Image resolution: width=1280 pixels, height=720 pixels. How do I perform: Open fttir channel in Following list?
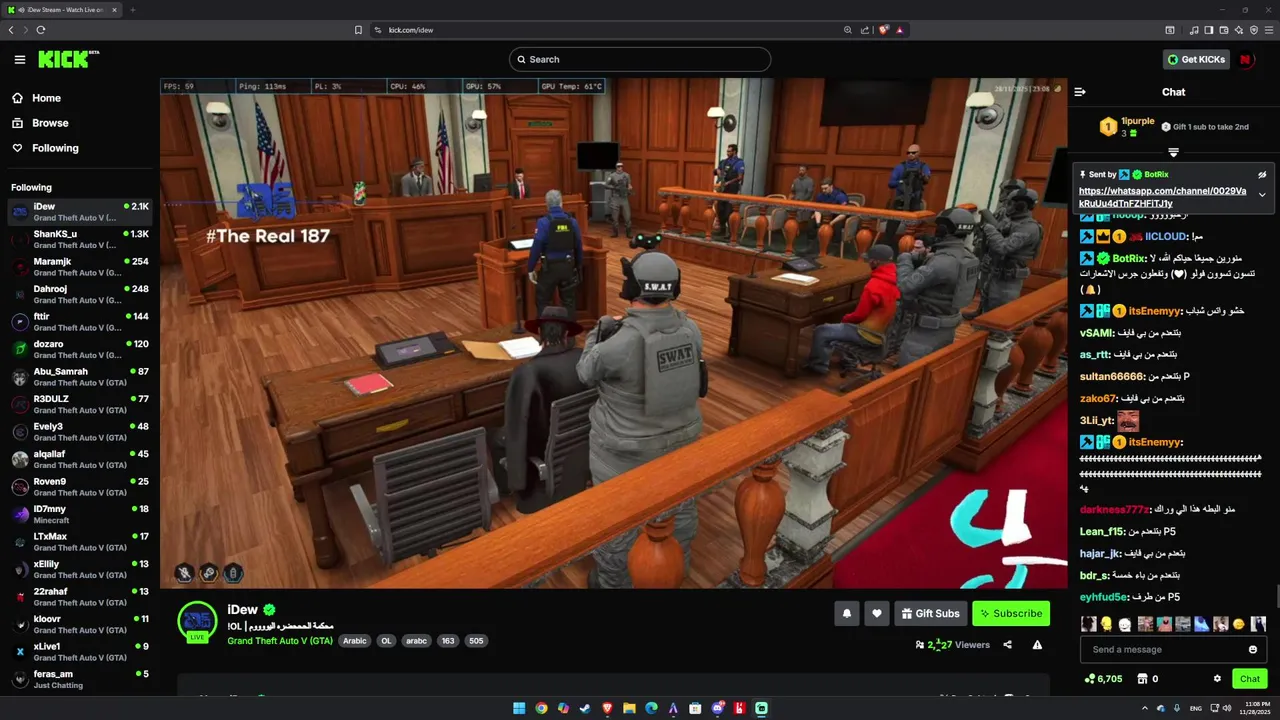(x=80, y=322)
